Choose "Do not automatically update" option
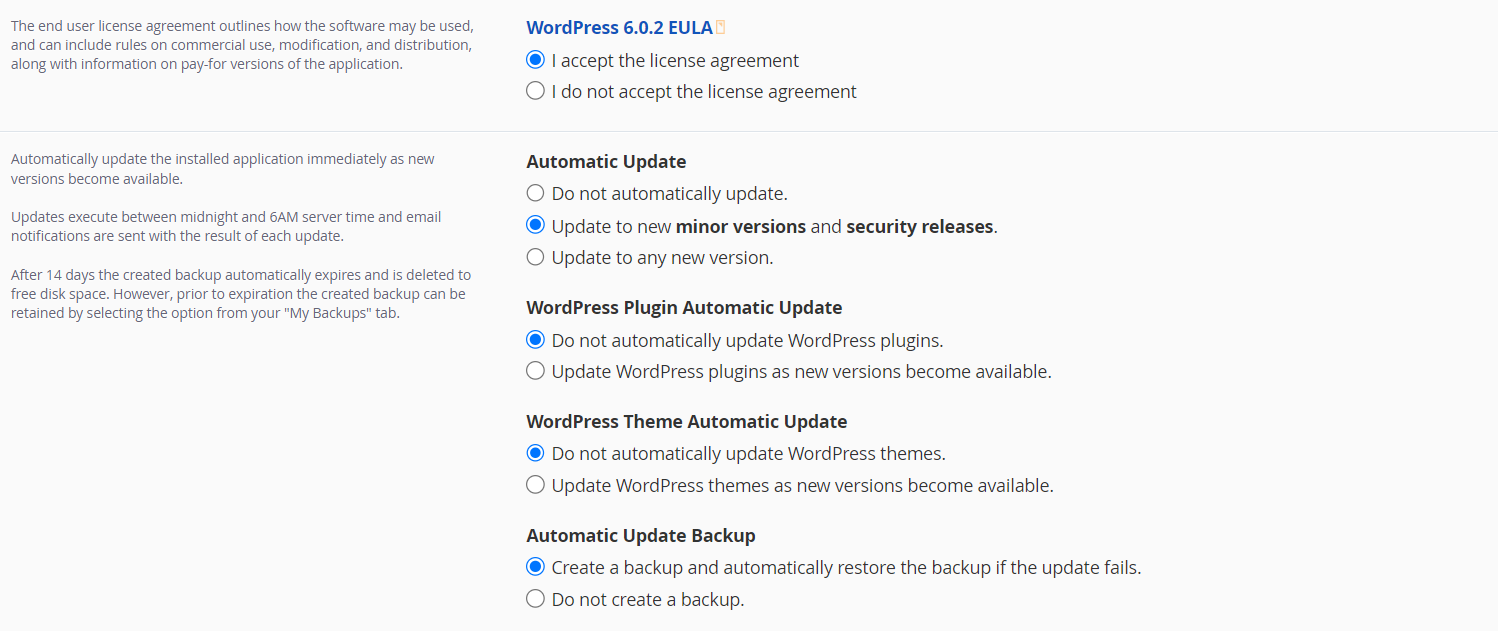 [x=535, y=192]
